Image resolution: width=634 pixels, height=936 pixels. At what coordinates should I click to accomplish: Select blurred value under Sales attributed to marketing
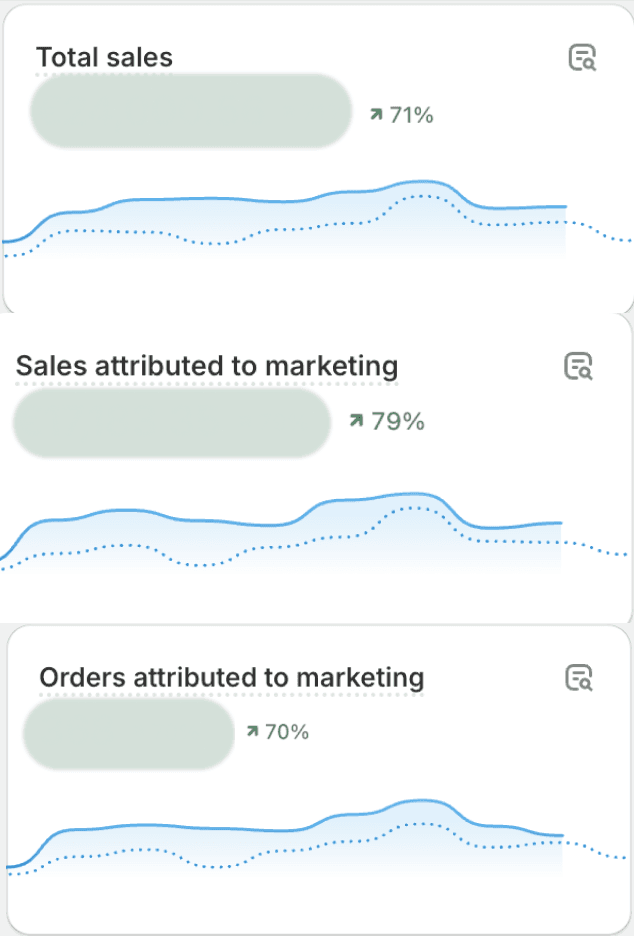tap(172, 423)
